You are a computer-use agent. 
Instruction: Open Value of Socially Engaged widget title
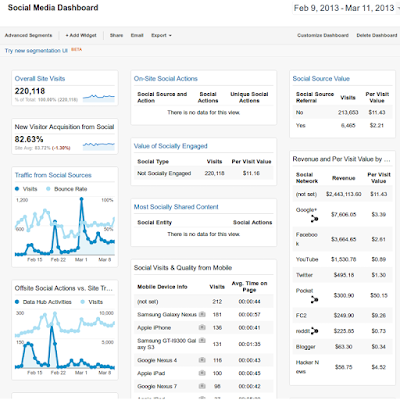(x=171, y=146)
